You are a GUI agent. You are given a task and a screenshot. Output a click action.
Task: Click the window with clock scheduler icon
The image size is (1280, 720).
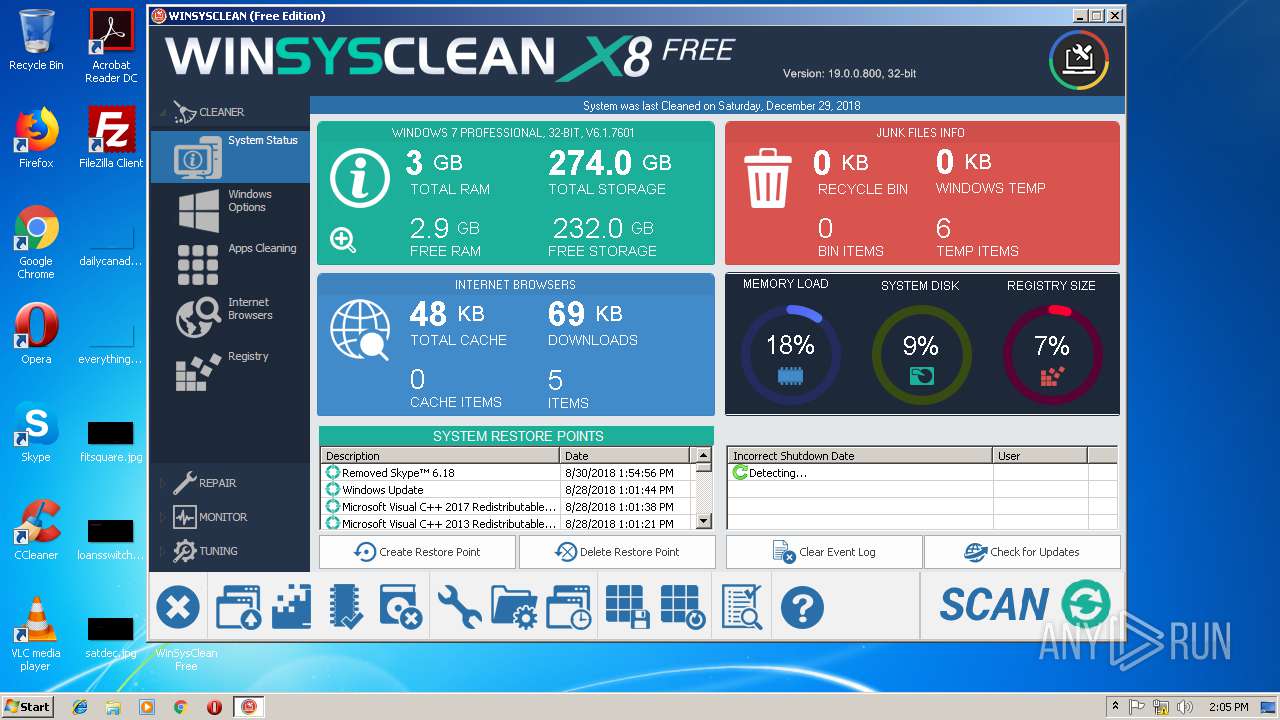pos(569,607)
